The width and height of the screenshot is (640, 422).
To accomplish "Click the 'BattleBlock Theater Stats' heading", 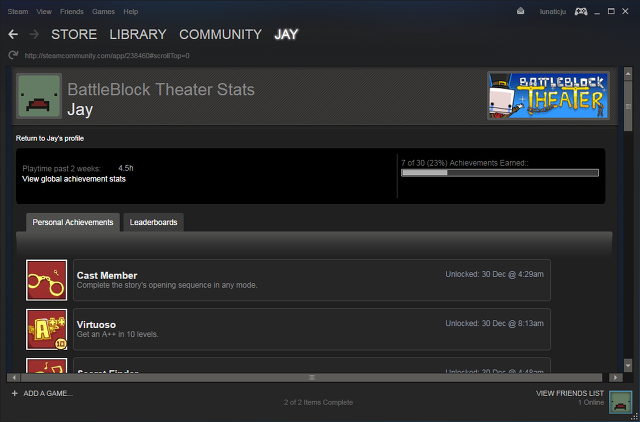I will (161, 89).
